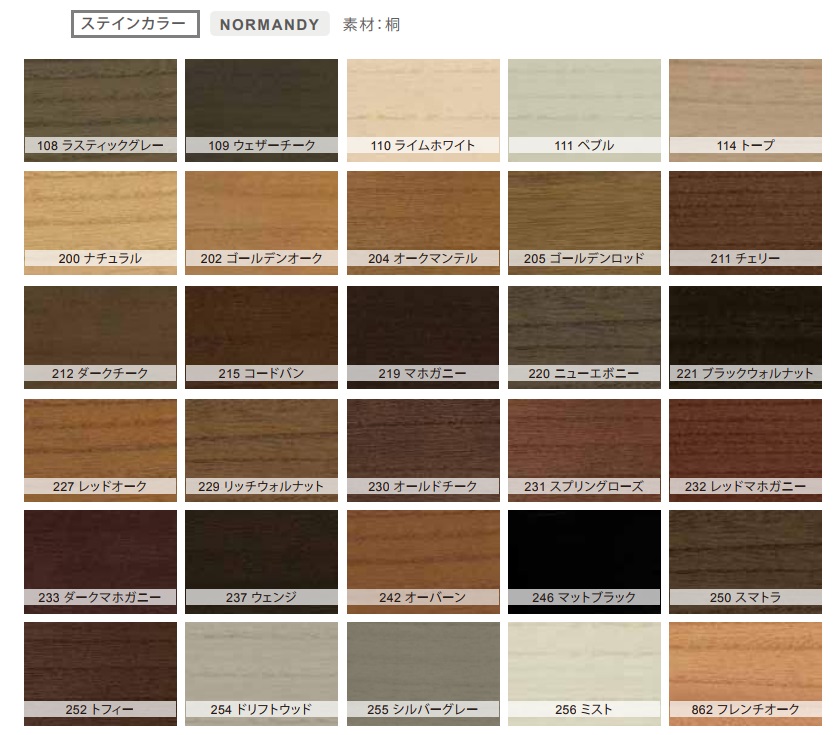Viewport: 840px width, 735px height.
Task: Choose the 202 ゴールデンオーク swatch
Action: coord(261,223)
